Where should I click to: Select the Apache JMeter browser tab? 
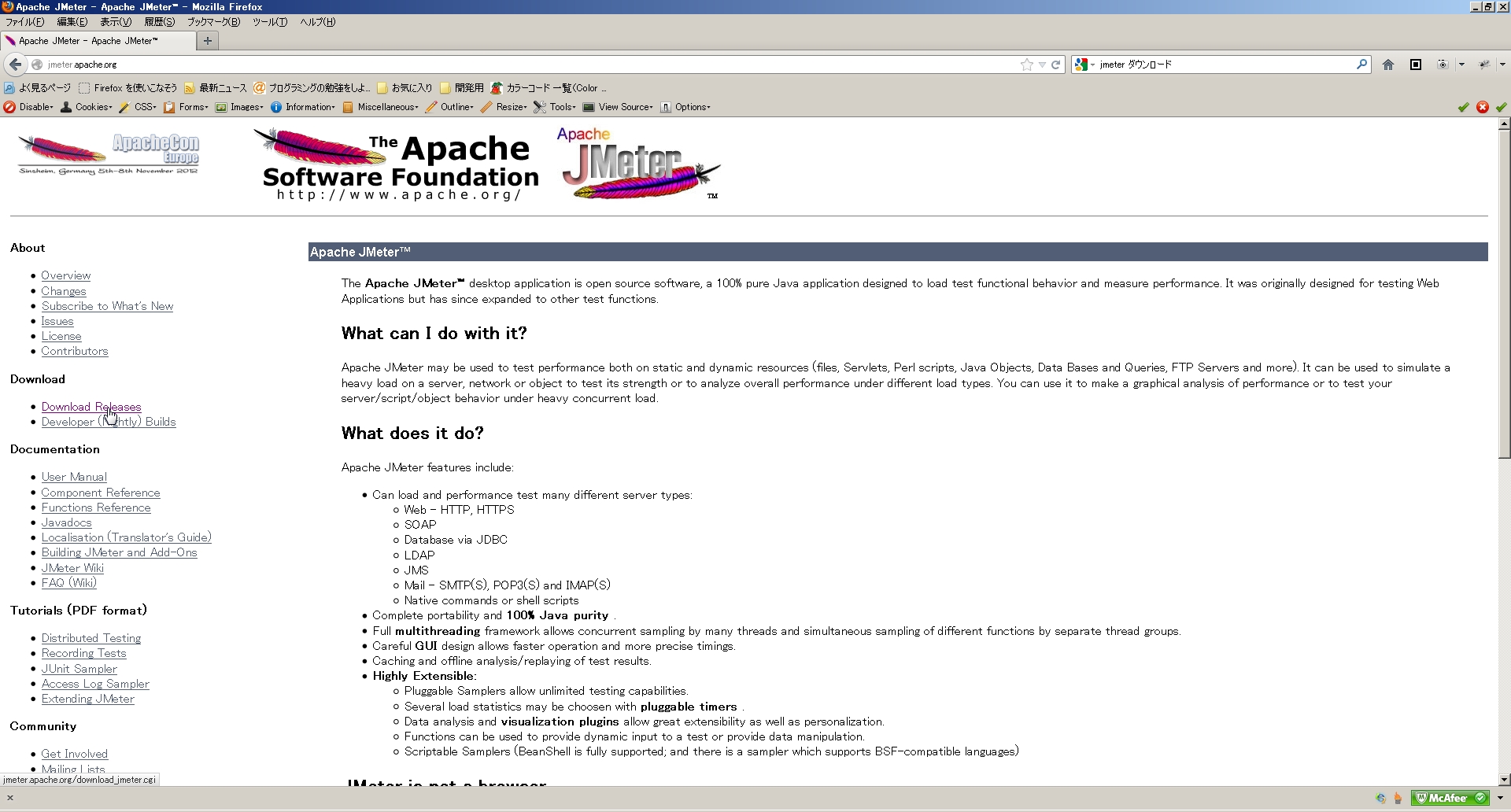(98, 41)
